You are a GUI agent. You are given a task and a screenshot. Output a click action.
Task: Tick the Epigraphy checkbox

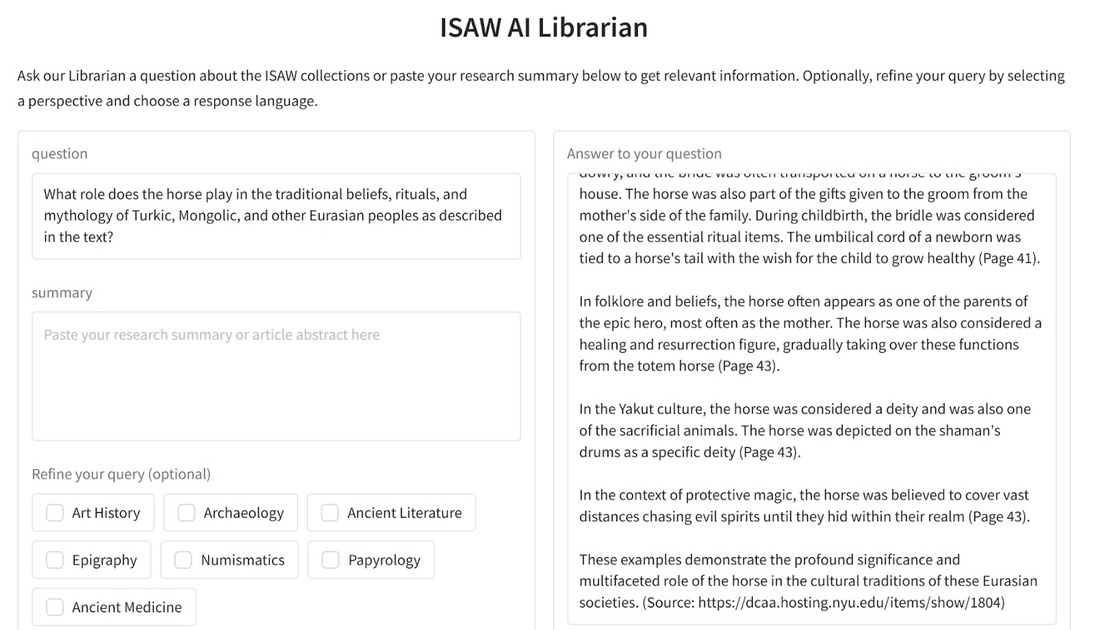(54, 560)
